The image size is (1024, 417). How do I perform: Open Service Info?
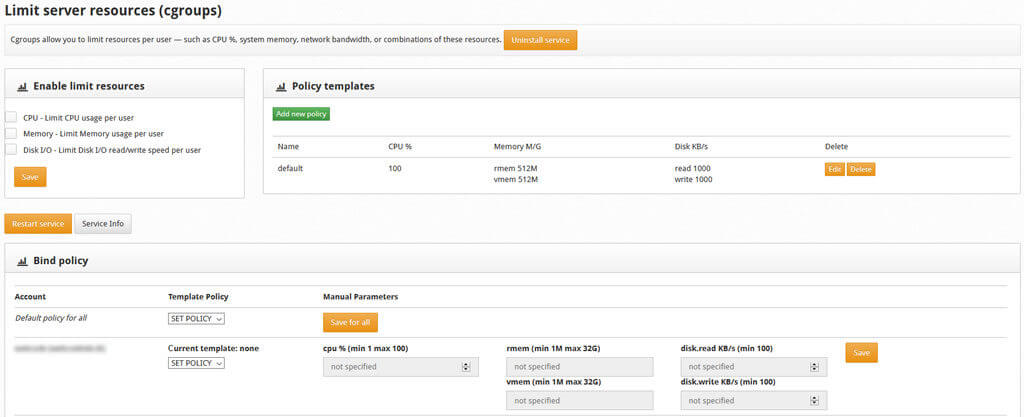pos(103,224)
